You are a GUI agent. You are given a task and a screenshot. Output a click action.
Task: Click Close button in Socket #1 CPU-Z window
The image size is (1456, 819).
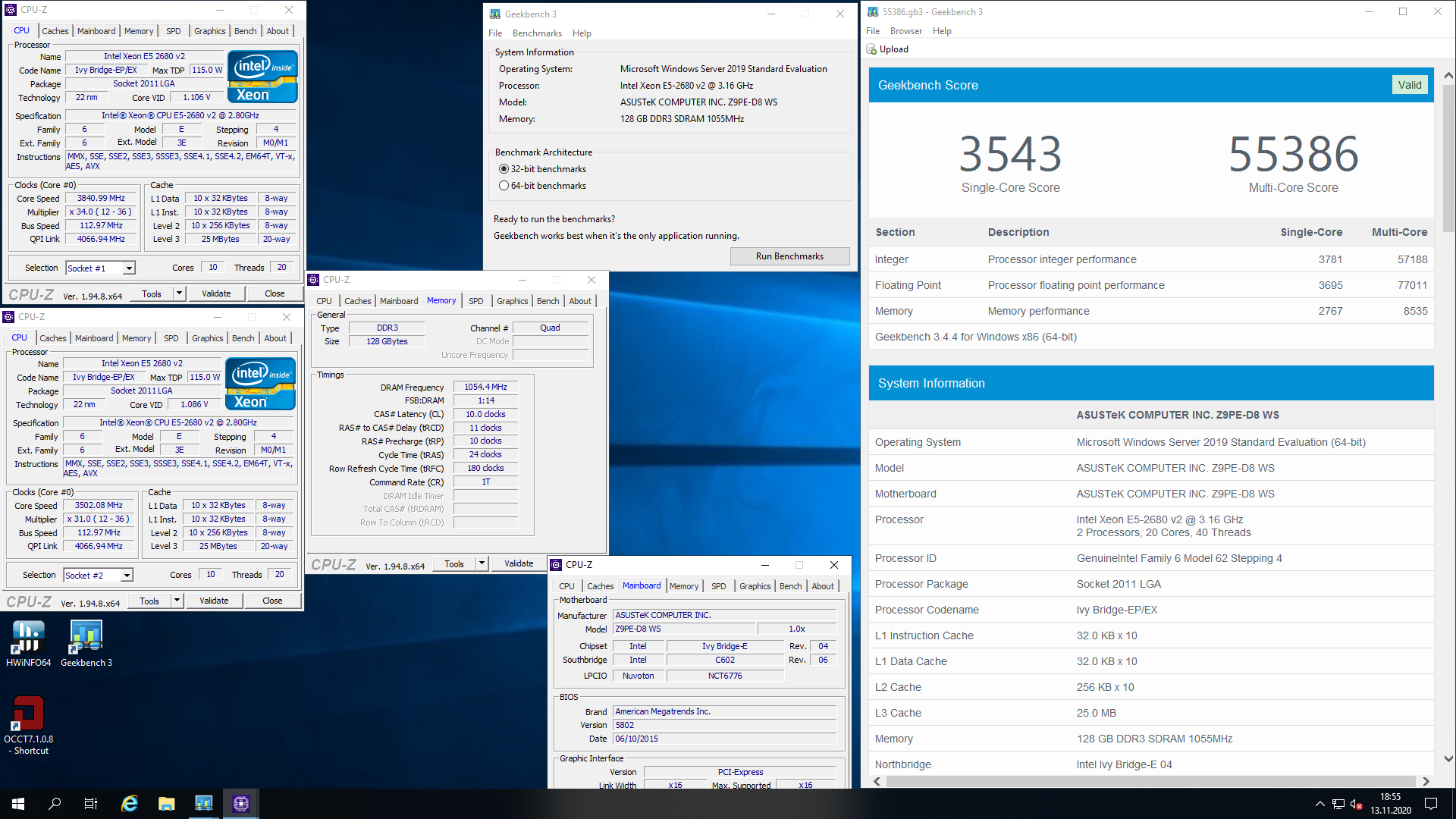coord(275,293)
